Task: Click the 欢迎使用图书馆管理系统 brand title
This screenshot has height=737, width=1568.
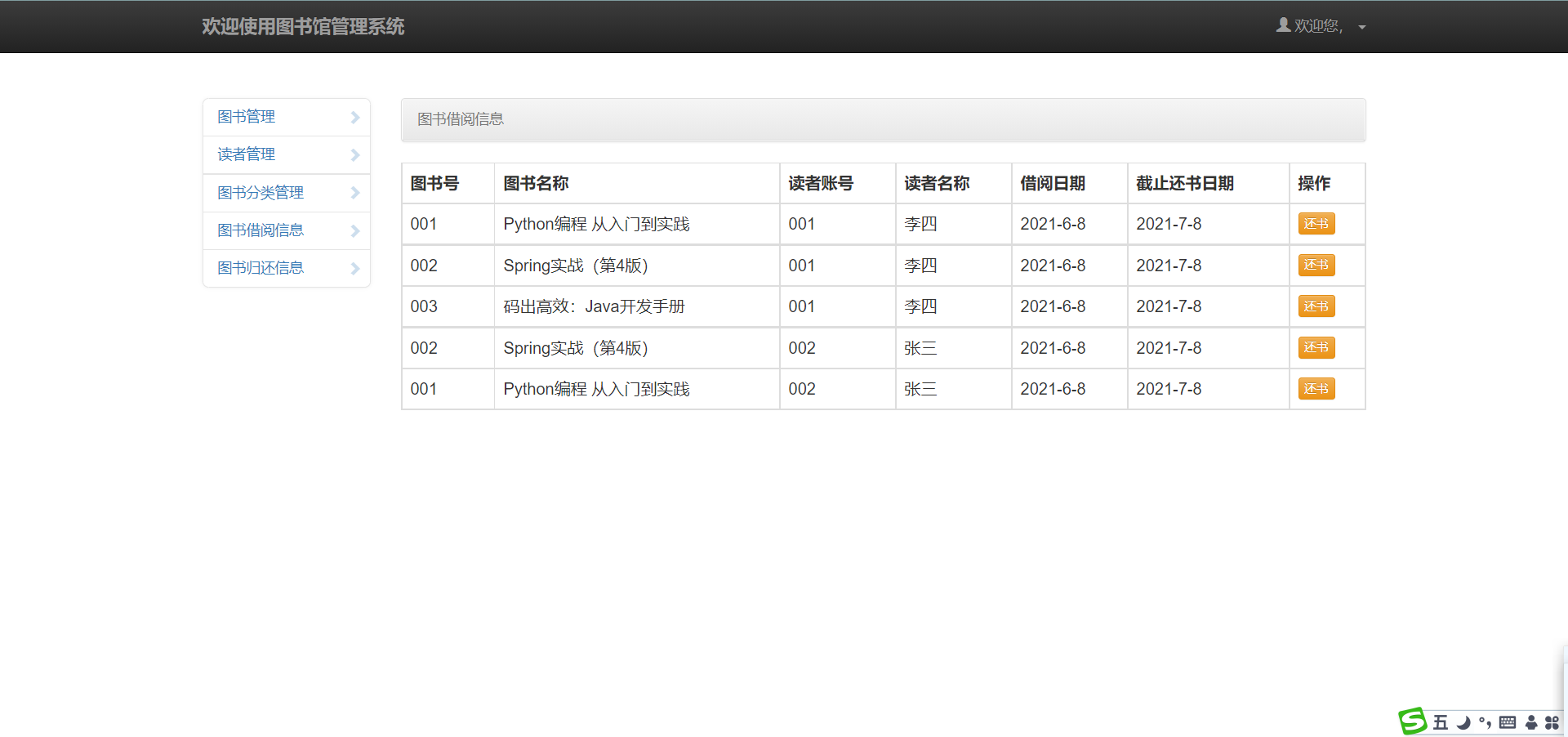Action: [303, 26]
